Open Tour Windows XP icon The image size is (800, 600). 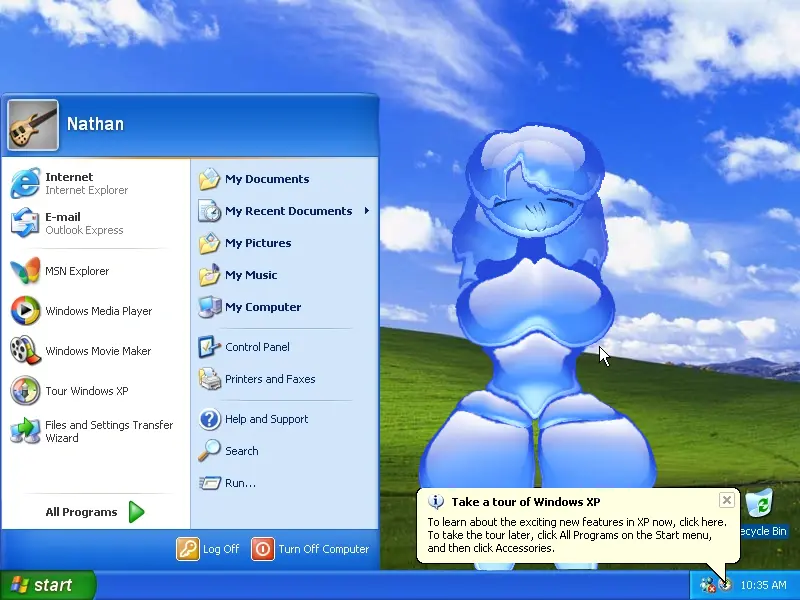pyautogui.click(x=25, y=391)
